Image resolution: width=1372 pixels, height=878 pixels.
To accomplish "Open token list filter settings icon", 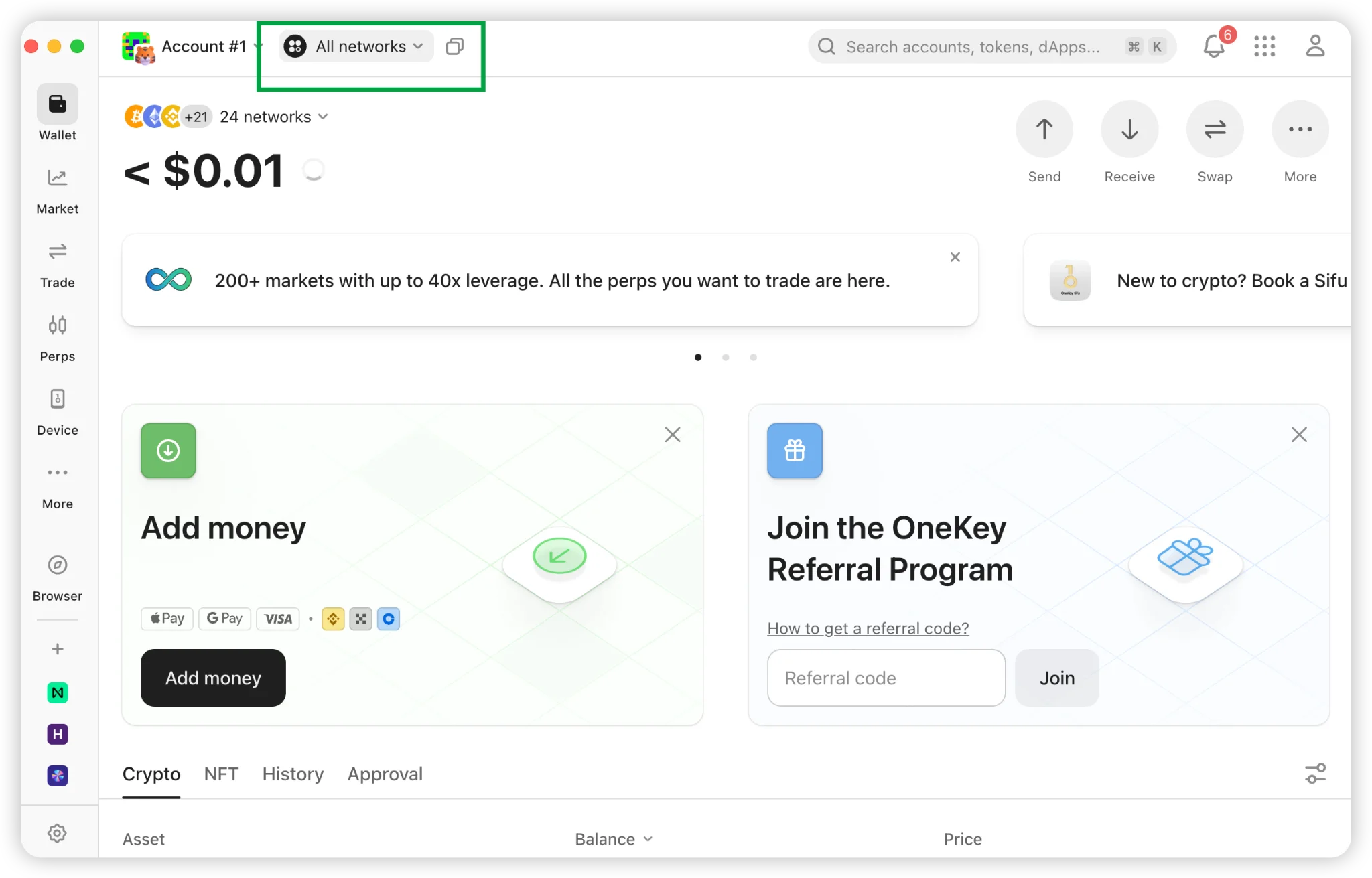I will tap(1315, 774).
